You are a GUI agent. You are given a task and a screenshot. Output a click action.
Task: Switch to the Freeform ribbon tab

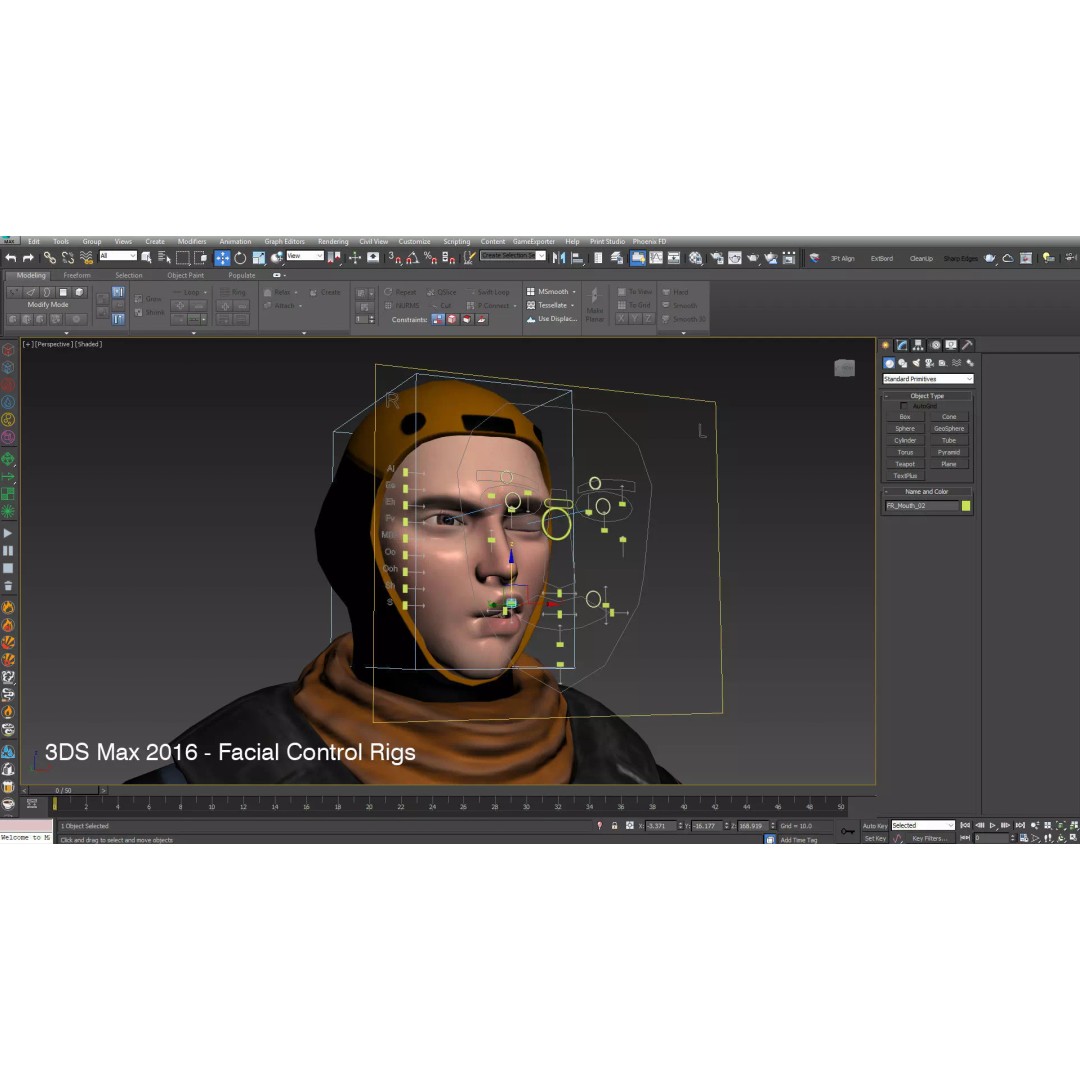(77, 275)
